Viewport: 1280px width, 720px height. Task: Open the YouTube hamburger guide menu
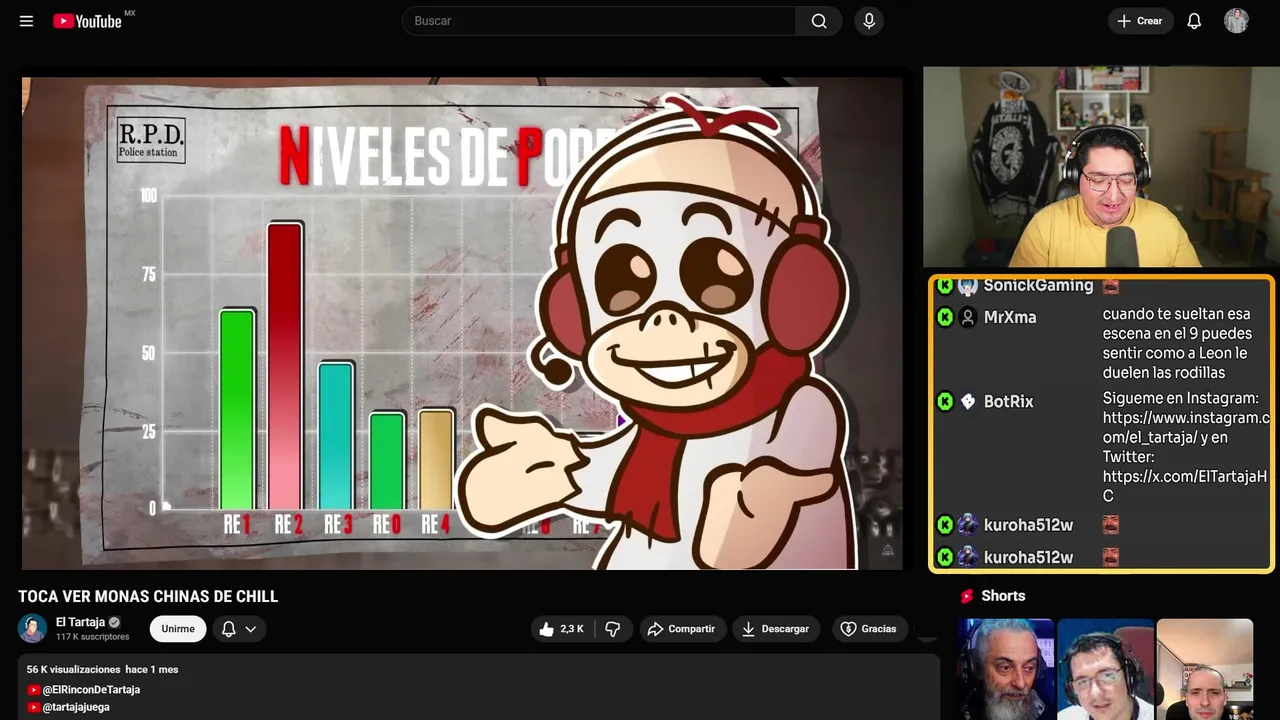click(x=26, y=21)
